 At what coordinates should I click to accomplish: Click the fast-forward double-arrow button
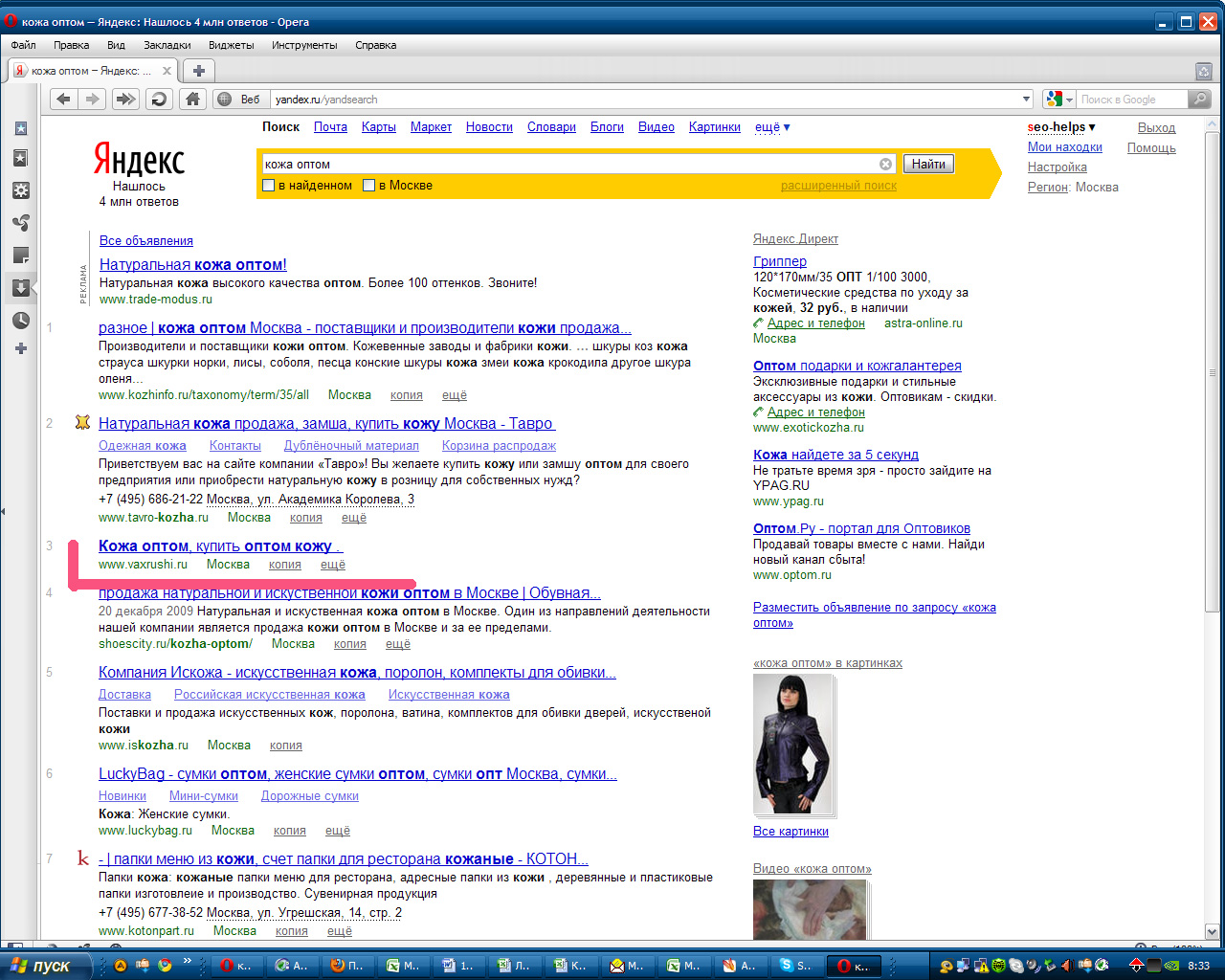pos(125,99)
